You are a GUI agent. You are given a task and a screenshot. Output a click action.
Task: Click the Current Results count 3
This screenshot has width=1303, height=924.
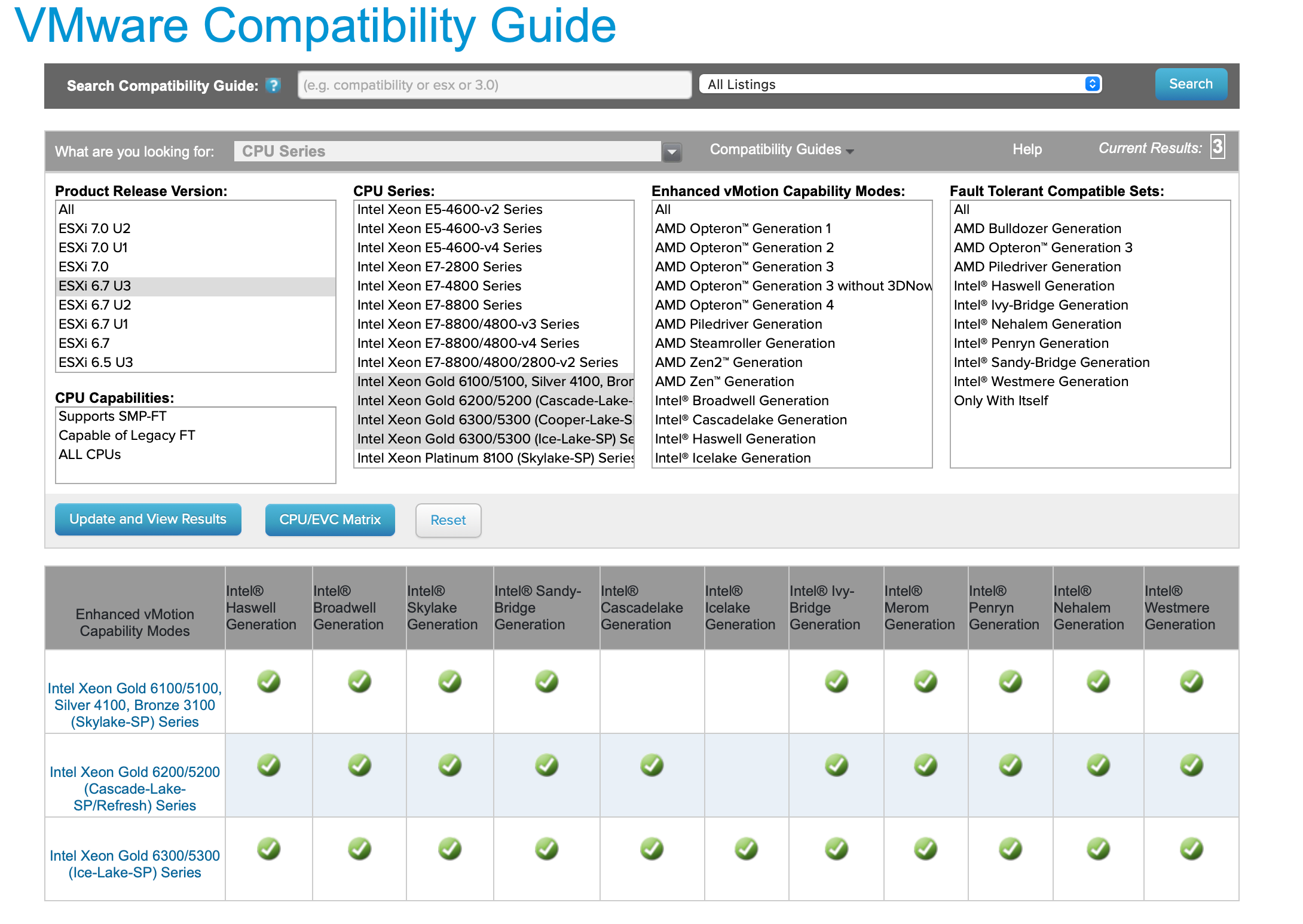click(x=1218, y=146)
